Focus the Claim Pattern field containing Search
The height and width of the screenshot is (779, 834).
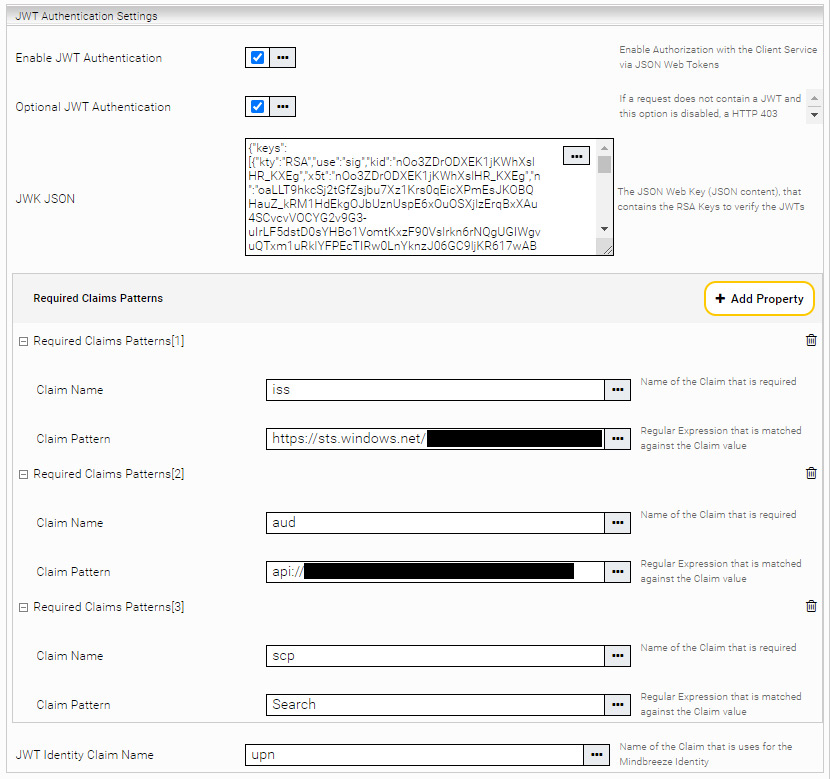[435, 705]
